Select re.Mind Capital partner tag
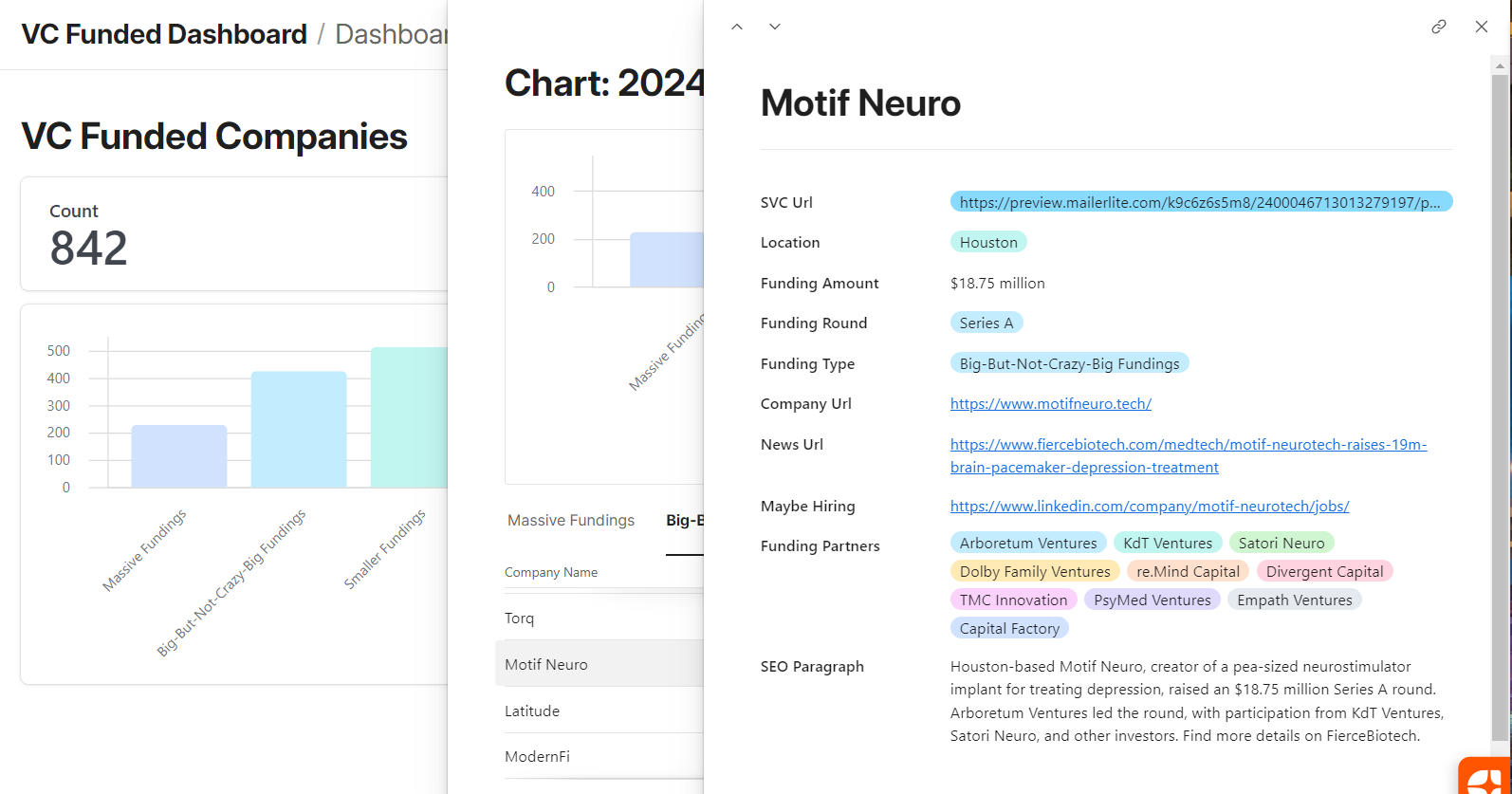This screenshot has height=794, width=1512. click(1188, 572)
